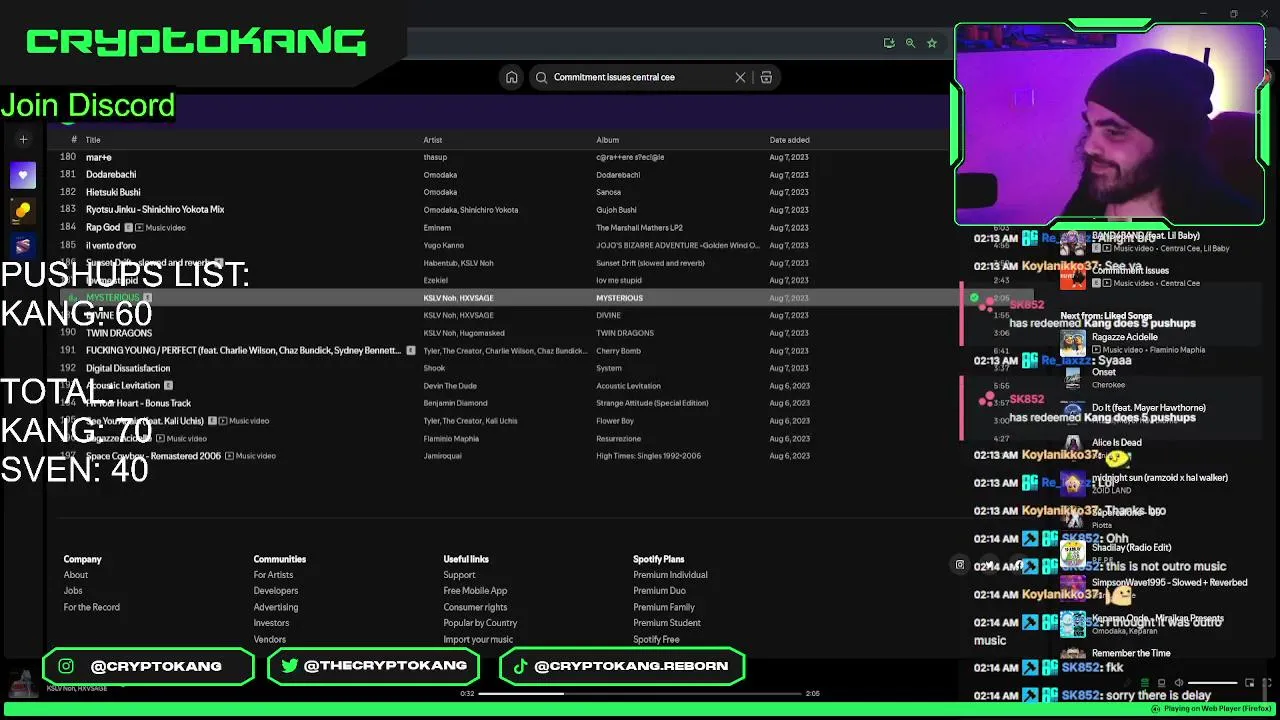Open Consumer rights footer link
Screen dimensions: 1280x720
pyautogui.click(x=475, y=607)
